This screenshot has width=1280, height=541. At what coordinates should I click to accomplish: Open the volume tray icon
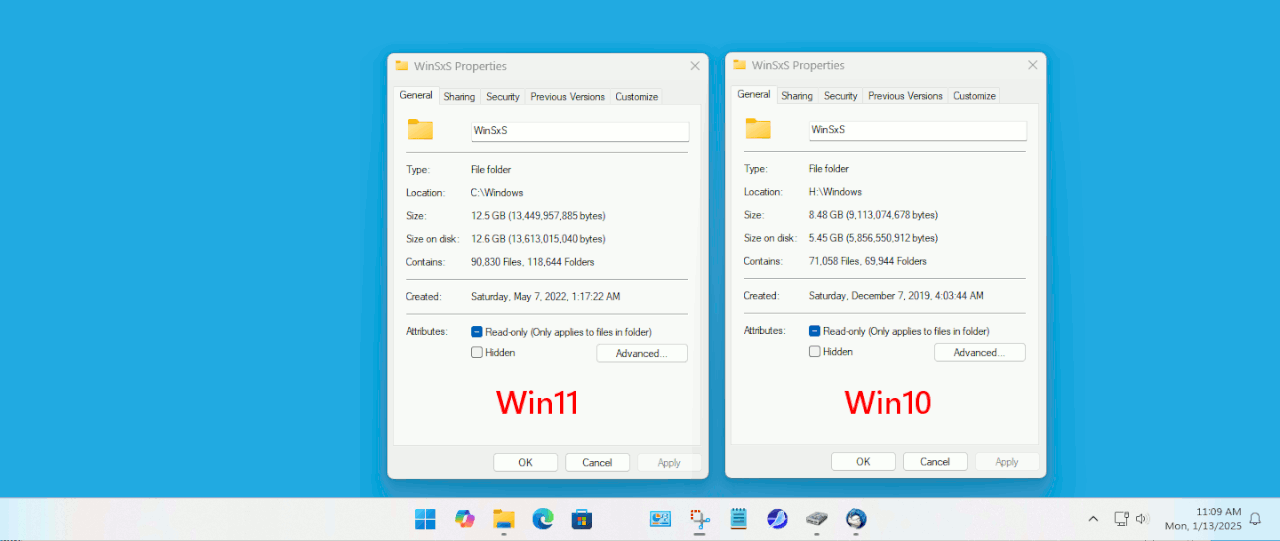1142,518
